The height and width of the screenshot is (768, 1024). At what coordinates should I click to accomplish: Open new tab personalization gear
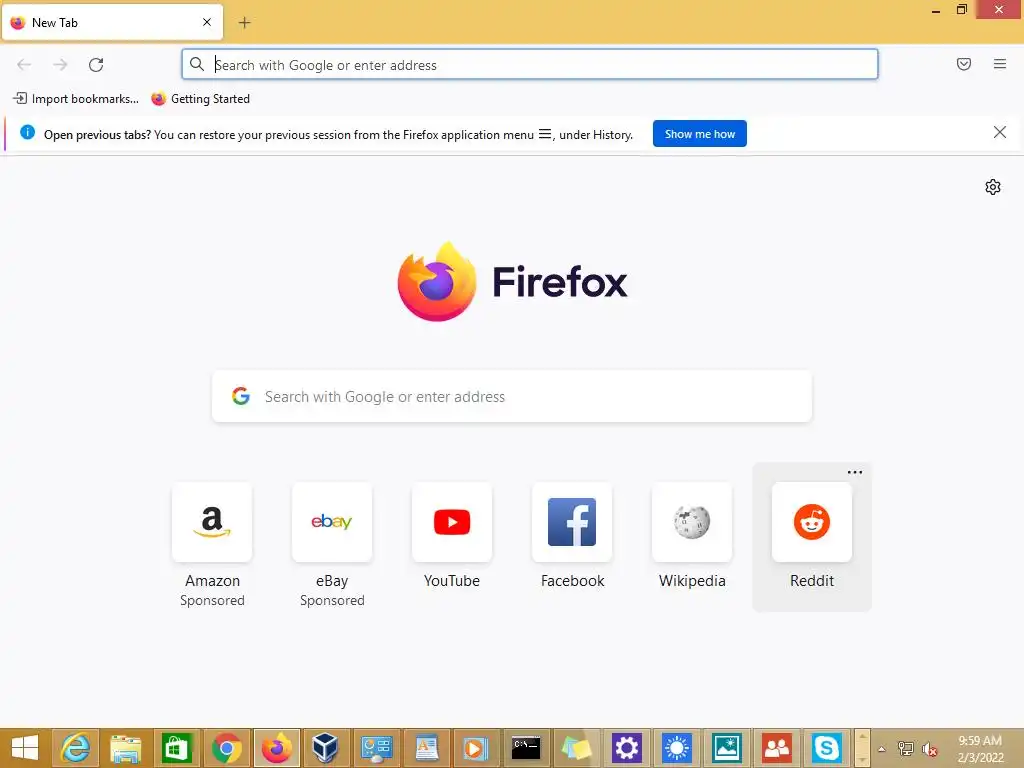[993, 187]
